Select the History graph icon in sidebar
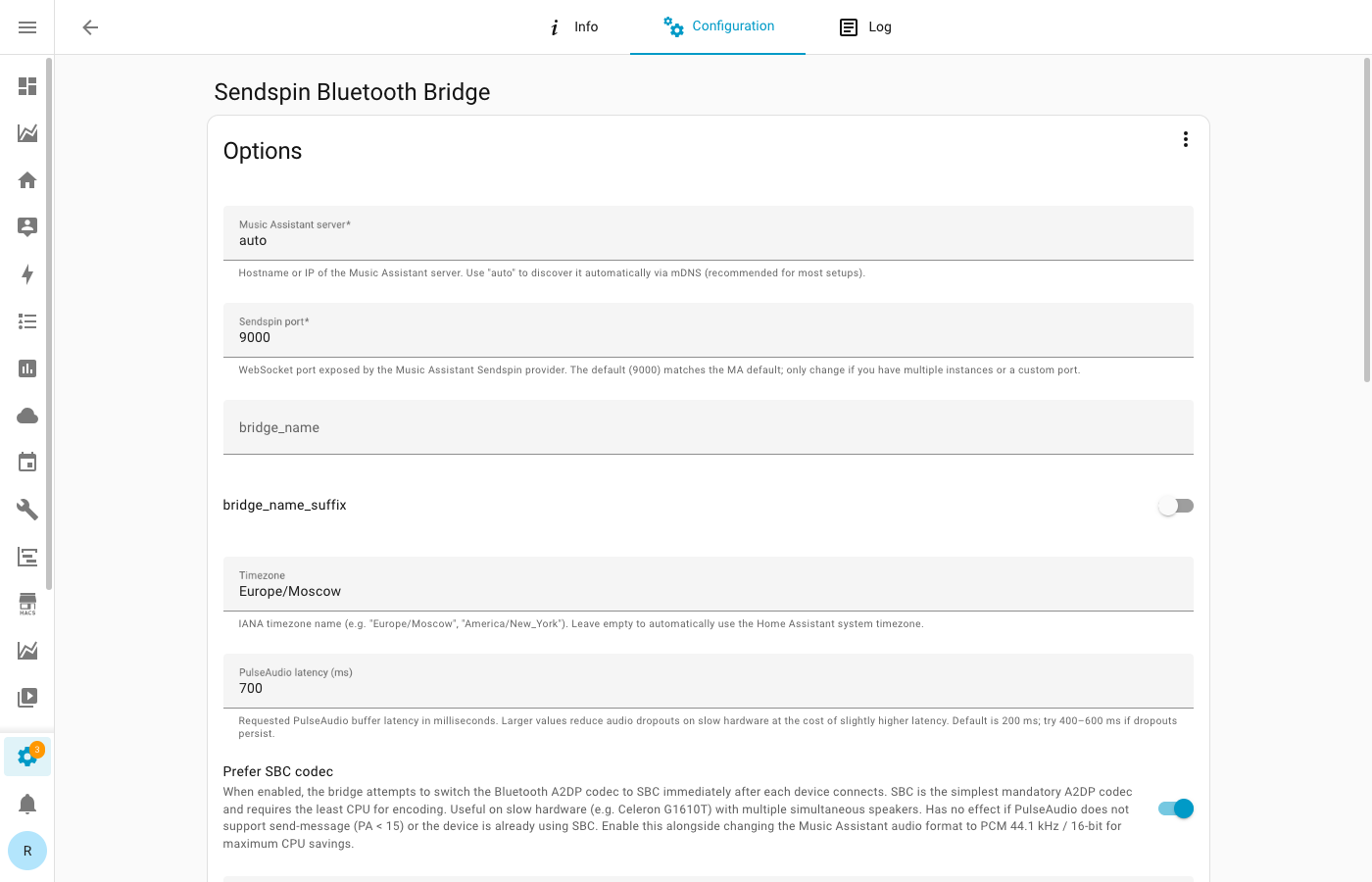Viewport: 1372px width, 882px height. point(26,132)
